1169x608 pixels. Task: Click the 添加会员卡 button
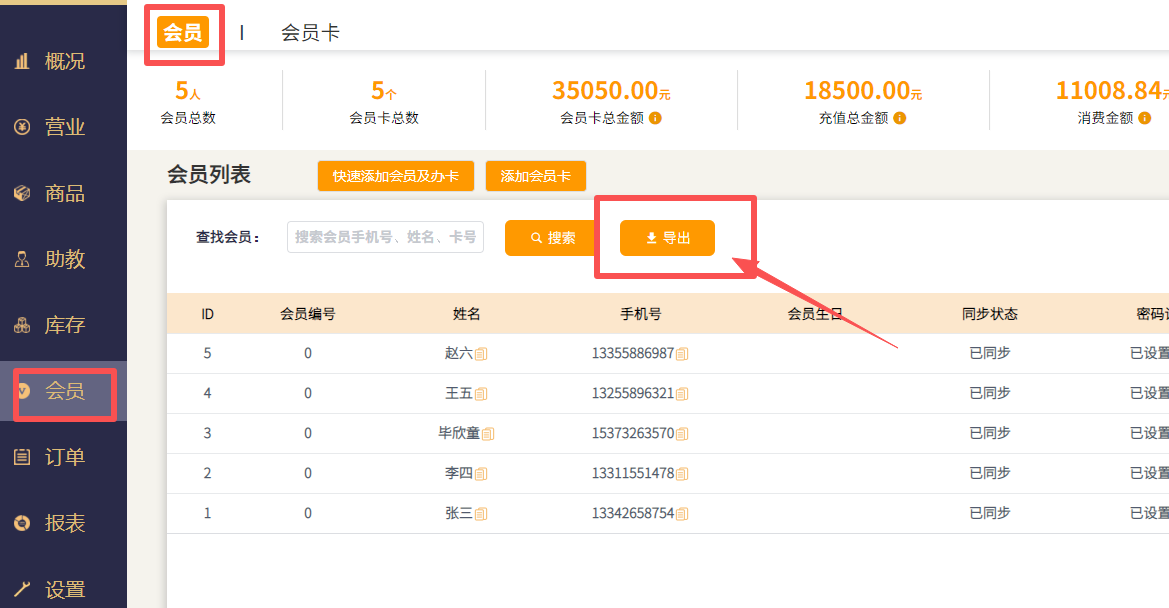point(535,175)
